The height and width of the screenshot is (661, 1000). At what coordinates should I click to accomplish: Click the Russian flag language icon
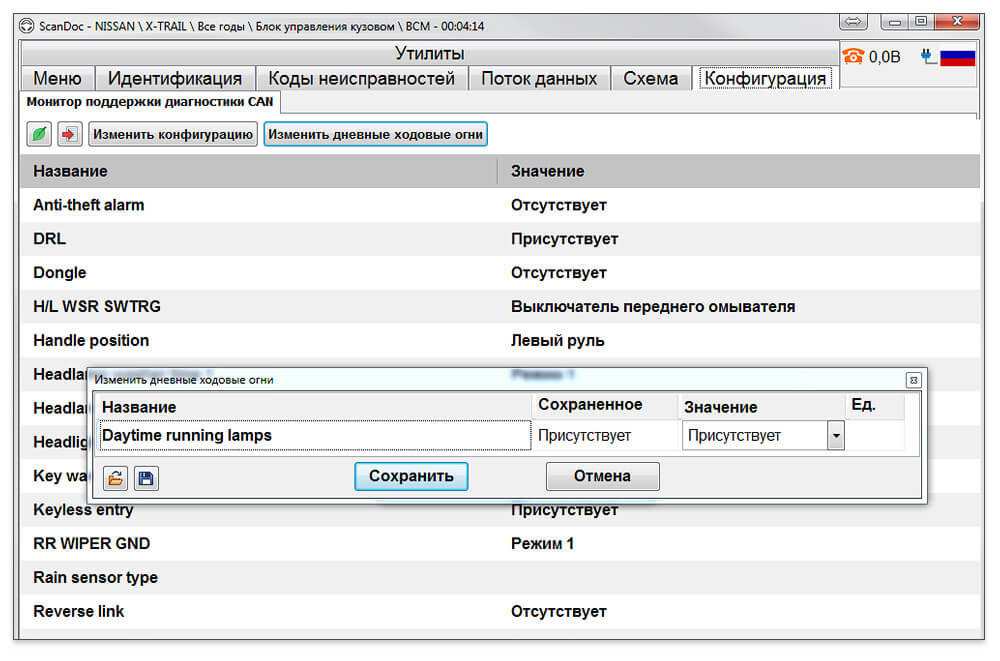coord(957,57)
